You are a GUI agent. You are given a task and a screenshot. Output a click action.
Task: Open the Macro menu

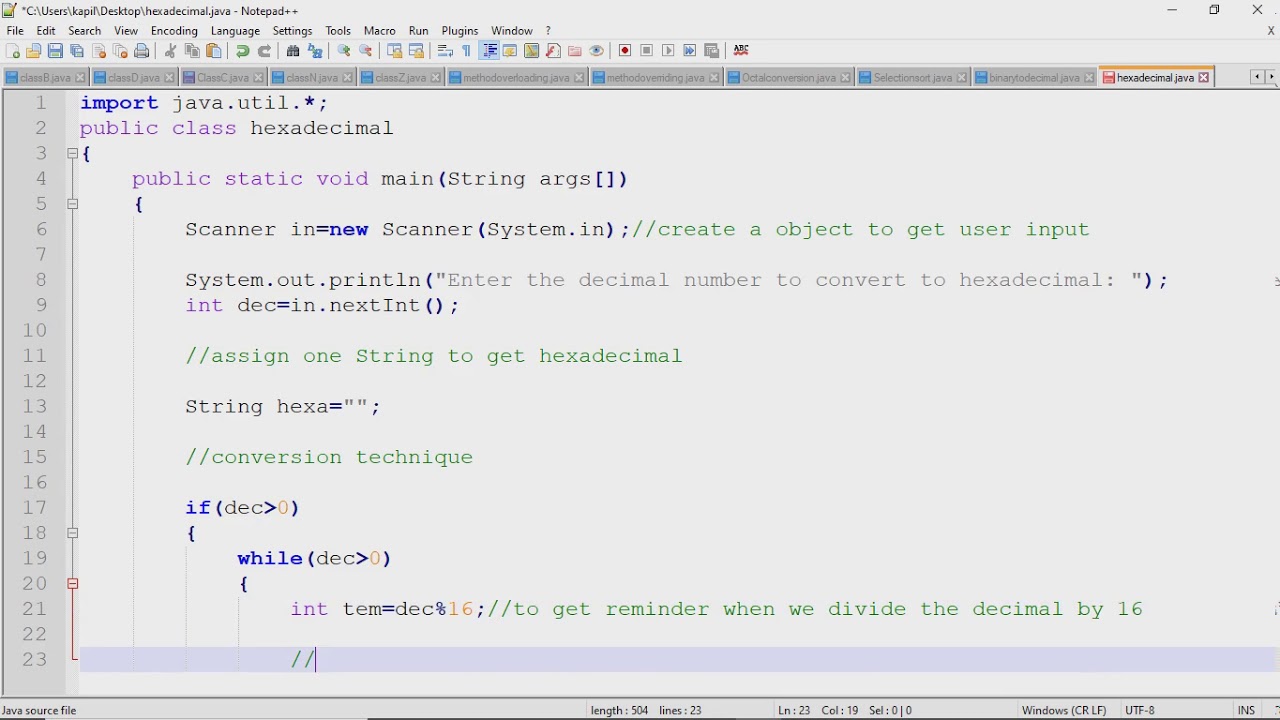click(380, 31)
